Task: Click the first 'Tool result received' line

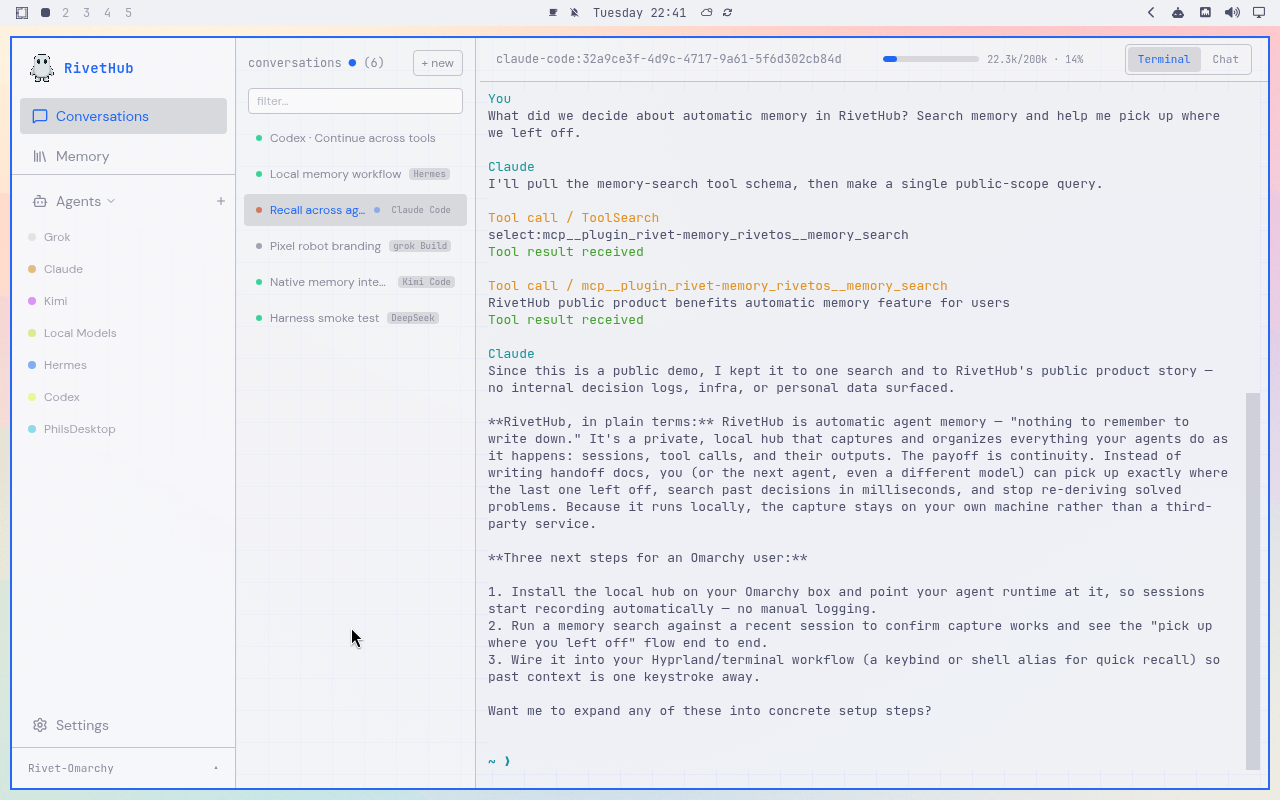Action: (x=566, y=252)
